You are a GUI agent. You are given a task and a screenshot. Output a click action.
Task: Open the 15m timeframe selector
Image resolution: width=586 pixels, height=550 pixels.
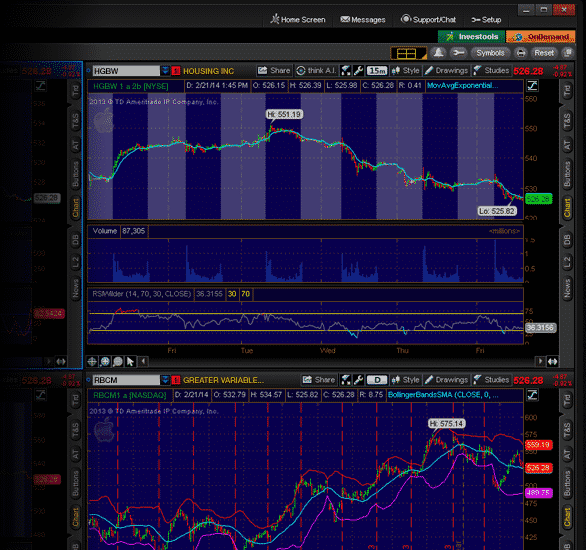(x=377, y=71)
